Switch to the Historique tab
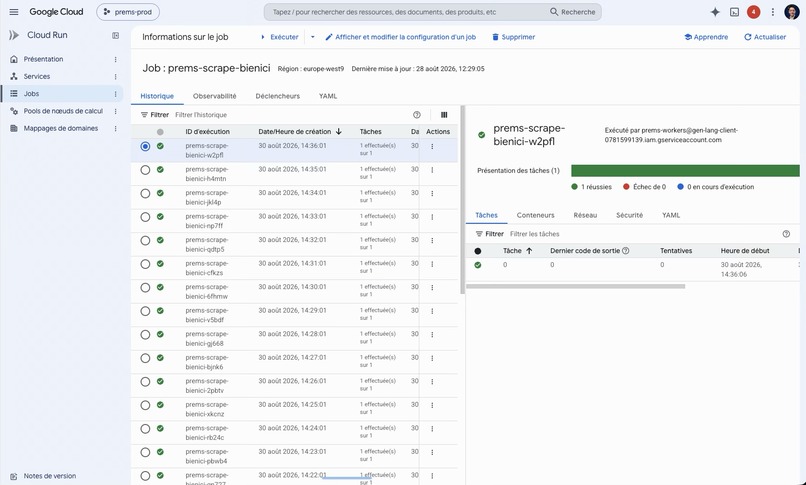Screen dimensions: 806x485 tap(157, 96)
